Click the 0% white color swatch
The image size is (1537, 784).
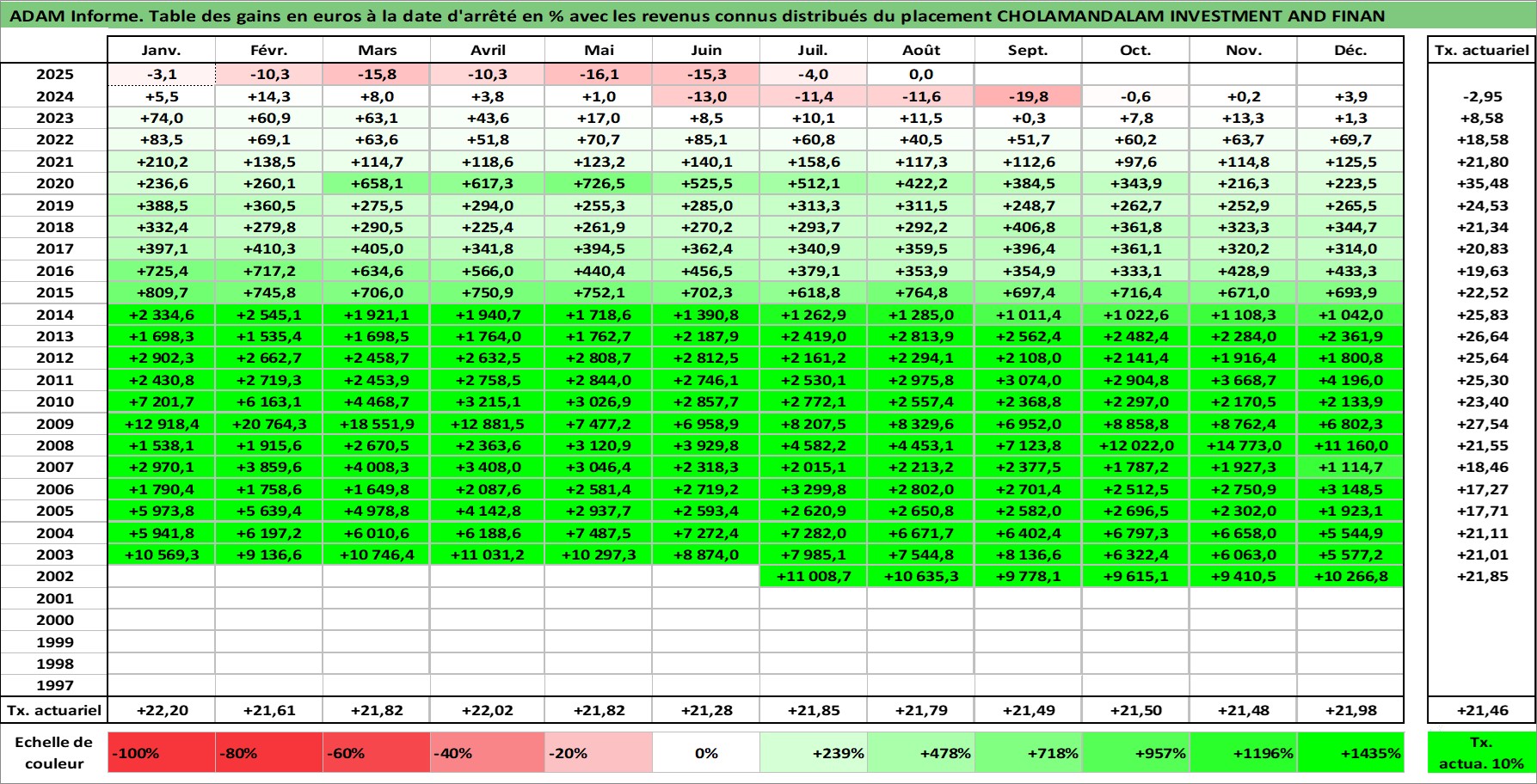click(706, 752)
